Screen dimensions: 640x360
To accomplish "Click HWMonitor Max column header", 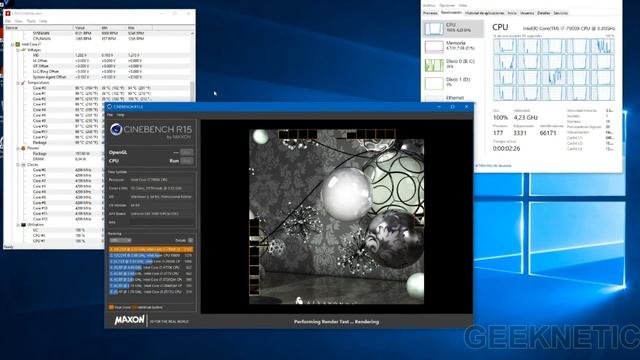I will click(140, 28).
